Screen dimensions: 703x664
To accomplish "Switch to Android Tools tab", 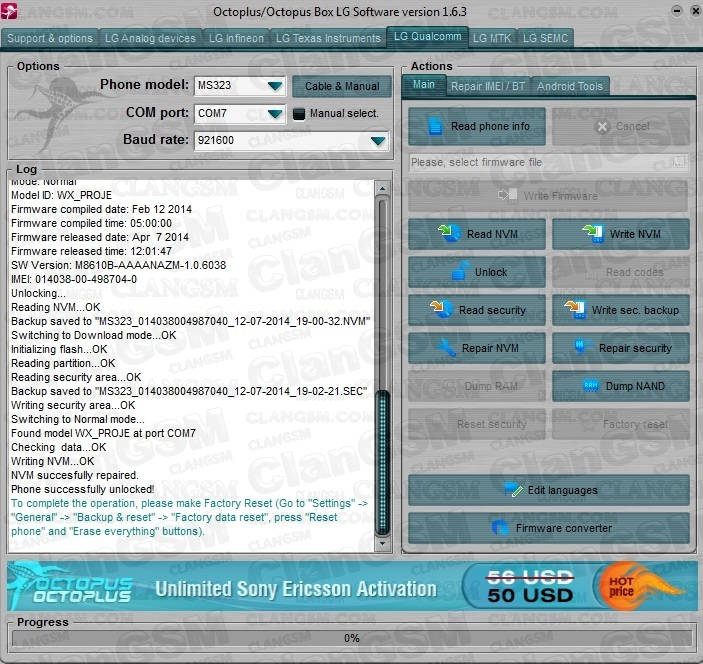I will (570, 86).
